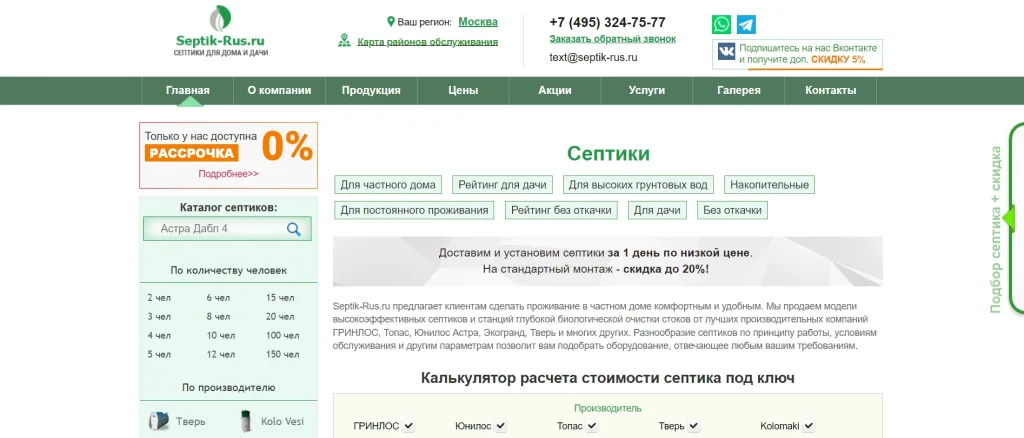This screenshot has width=1024, height=438.
Task: Filter septics for 8 чел
Action: 218,317
